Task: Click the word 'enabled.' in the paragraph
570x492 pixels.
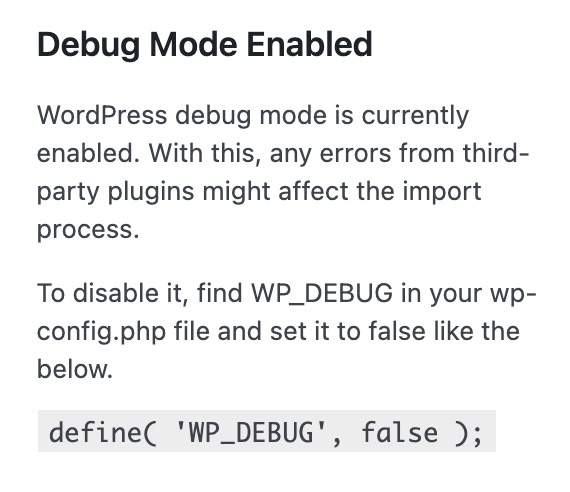Action: coord(88,153)
